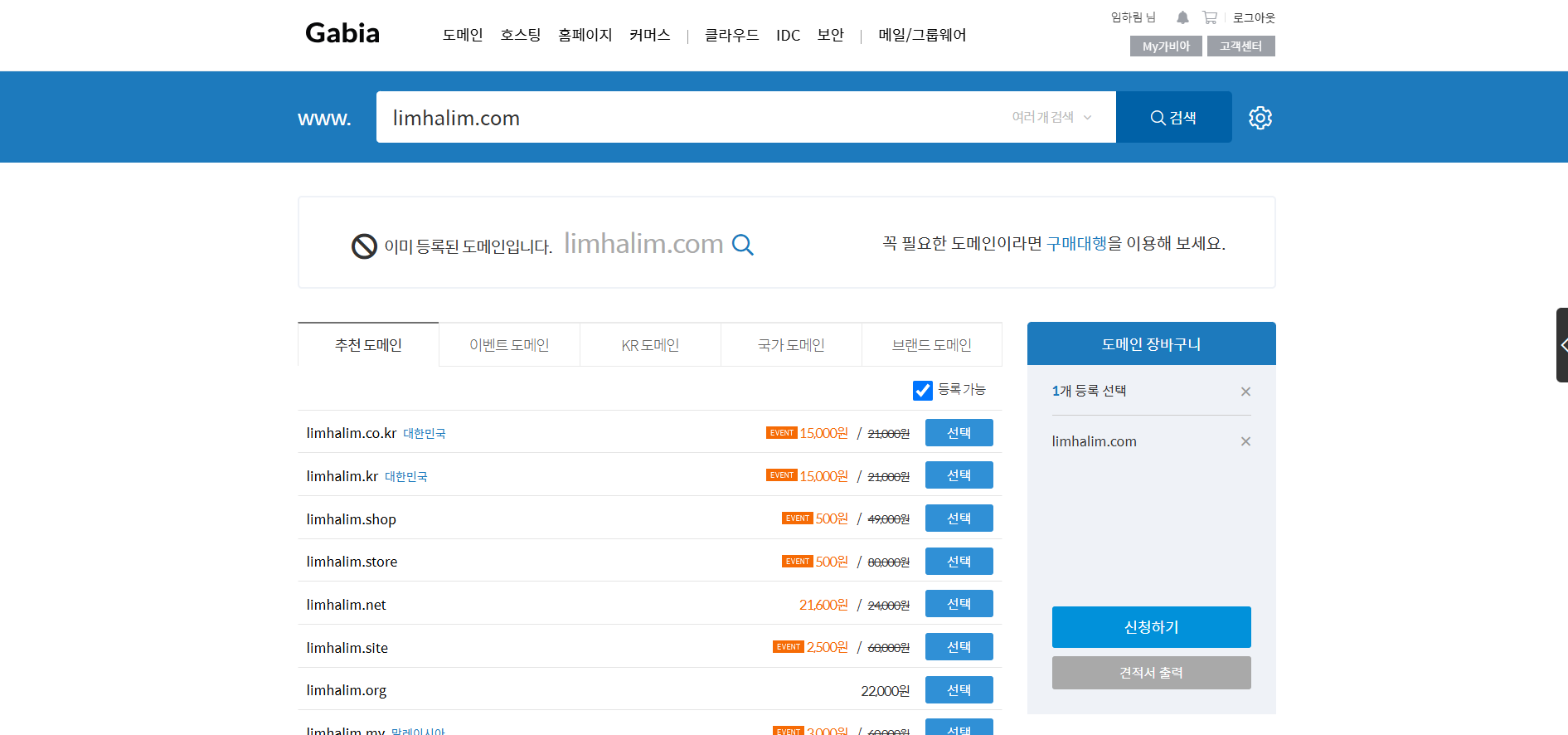Click the 신청하기 button

[1151, 627]
